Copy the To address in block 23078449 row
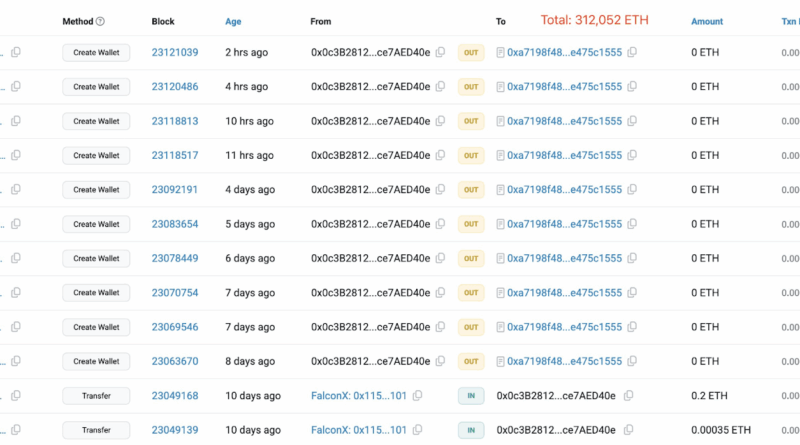Image resolution: width=800 pixels, height=445 pixels. (632, 258)
